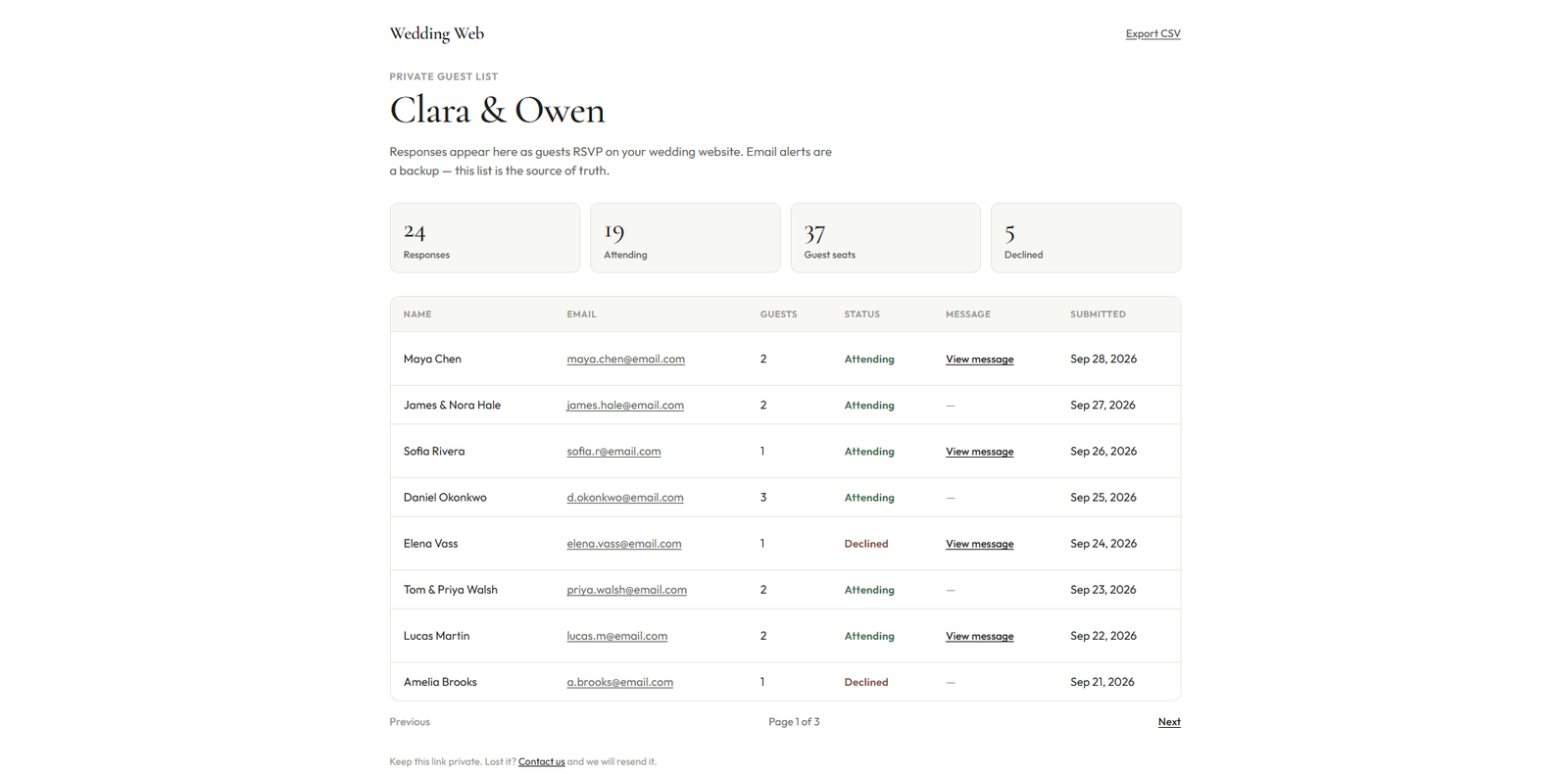Click Declined status in Amelia Brooks row
The width and height of the screenshot is (1568, 774).
pos(866,681)
